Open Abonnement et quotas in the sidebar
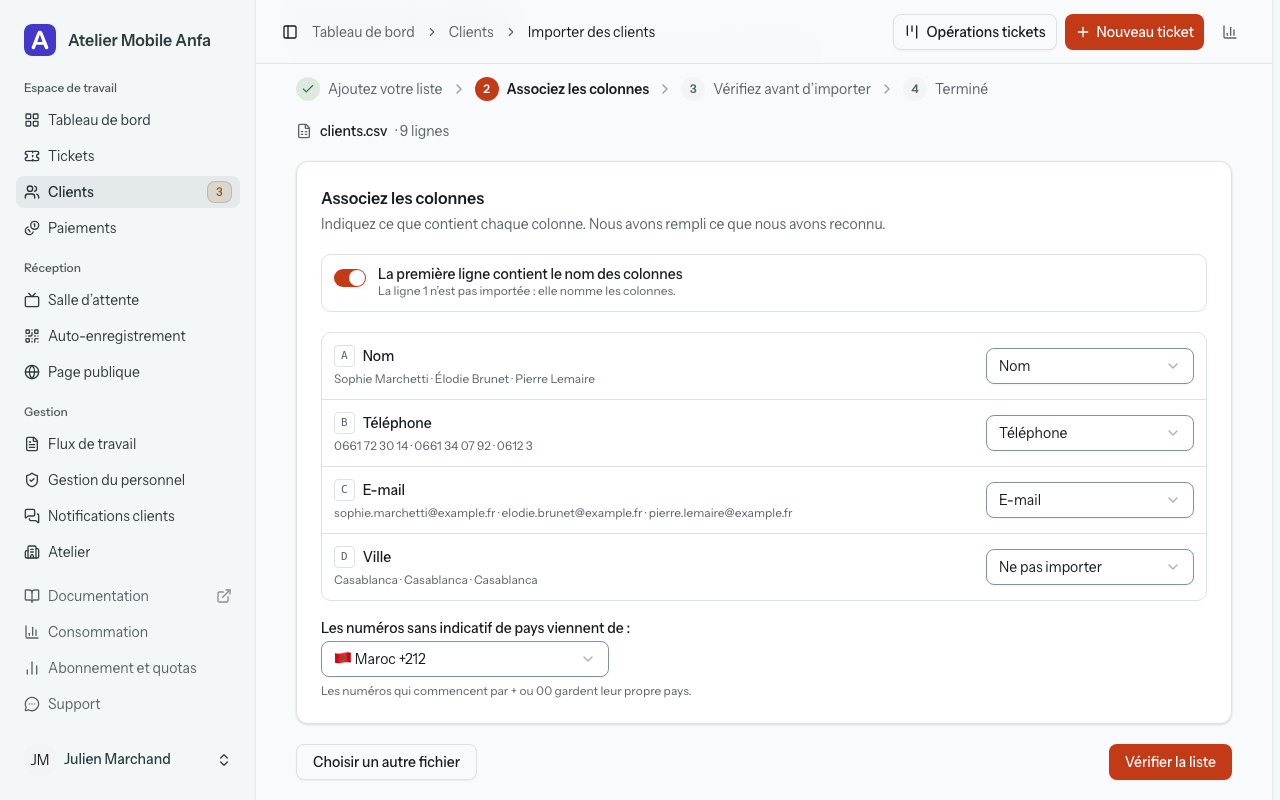The width and height of the screenshot is (1280, 800). tap(128, 668)
